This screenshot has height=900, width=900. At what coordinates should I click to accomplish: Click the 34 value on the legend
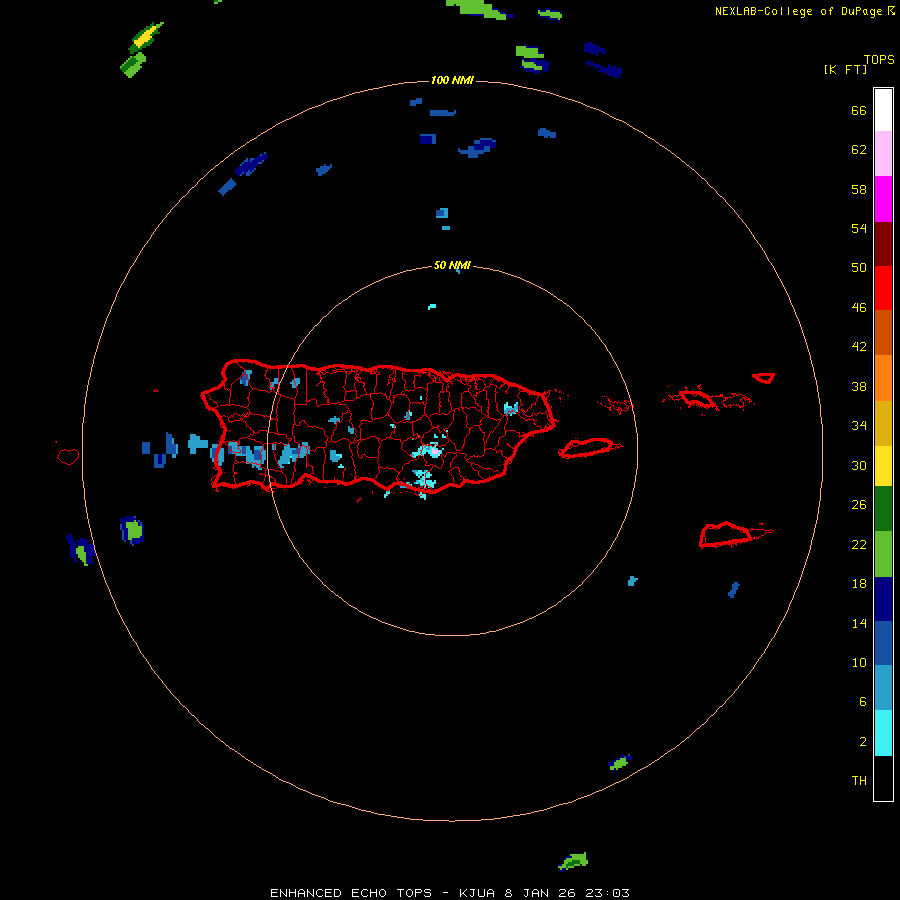pyautogui.click(x=859, y=425)
